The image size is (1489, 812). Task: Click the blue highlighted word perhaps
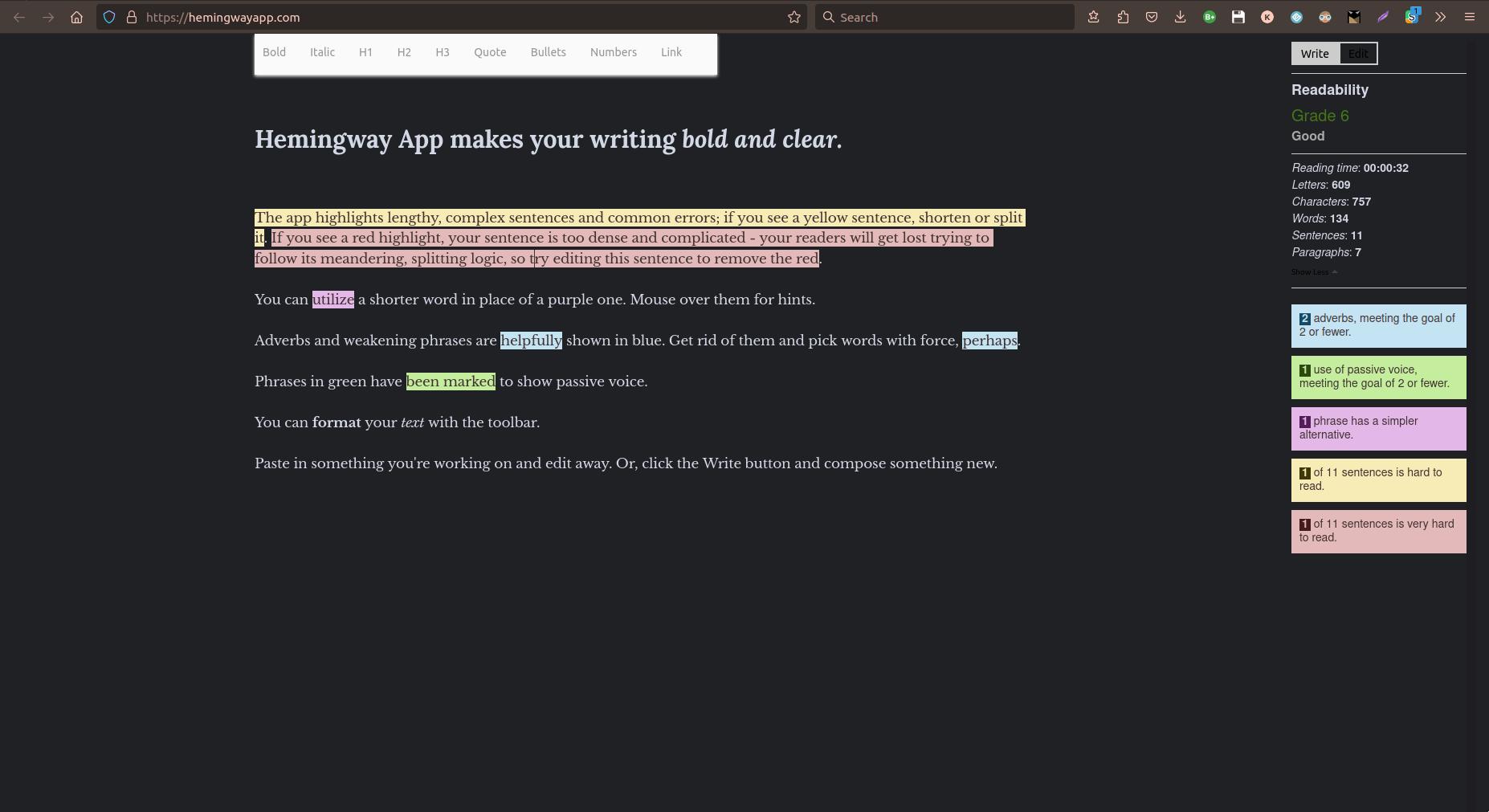tap(989, 341)
